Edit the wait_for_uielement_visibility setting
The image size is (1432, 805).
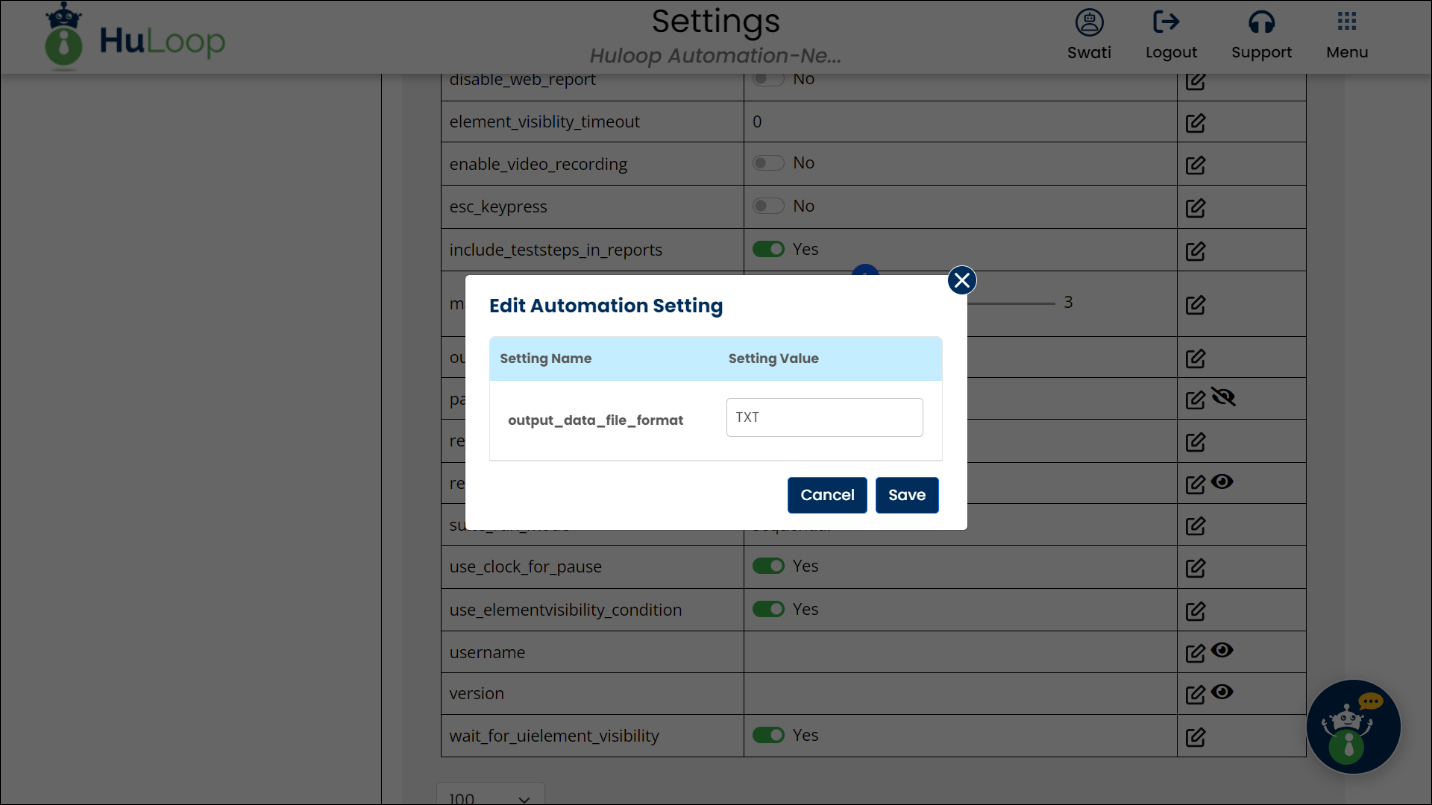[1195, 737]
